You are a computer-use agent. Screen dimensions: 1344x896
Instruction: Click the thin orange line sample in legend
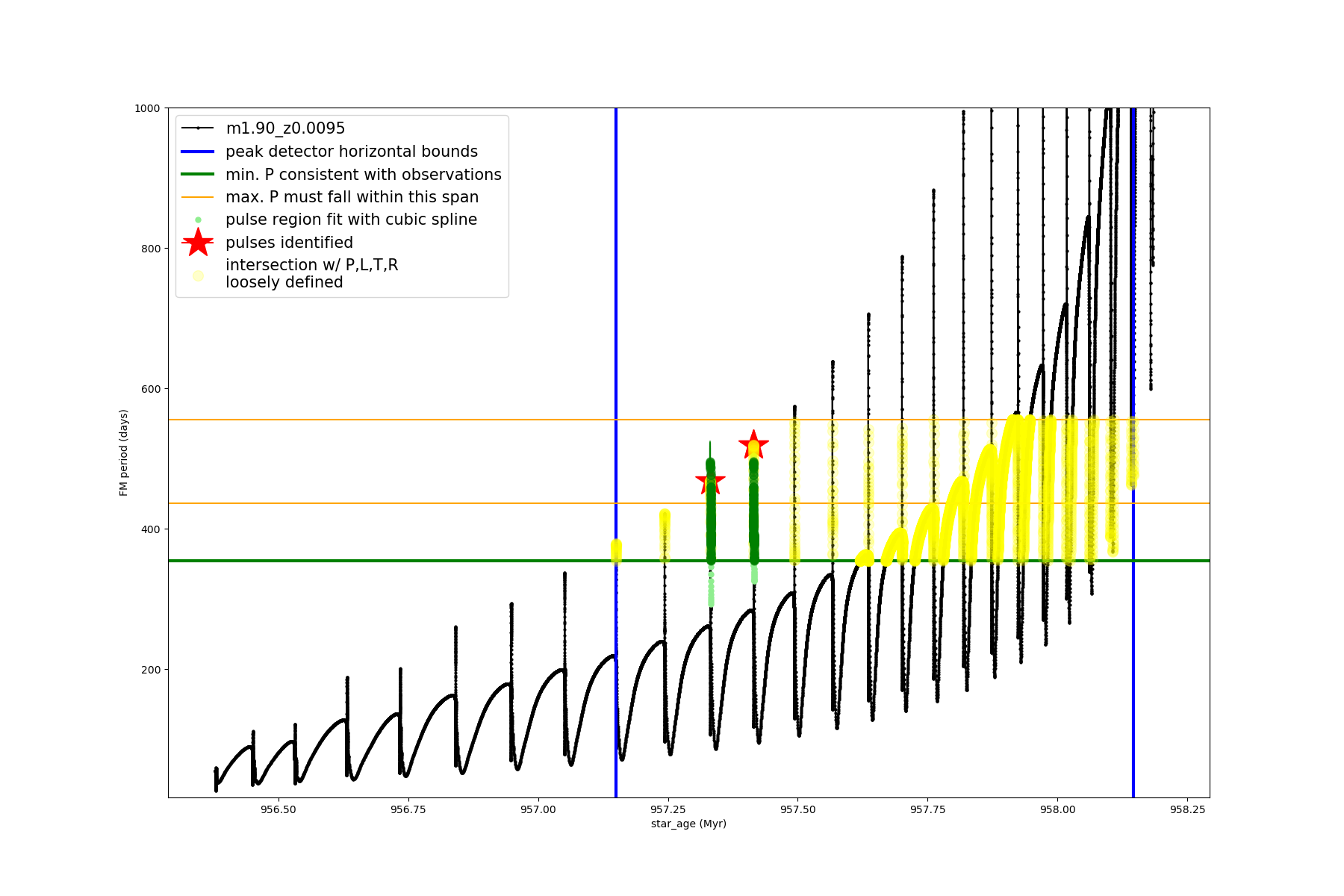click(198, 198)
